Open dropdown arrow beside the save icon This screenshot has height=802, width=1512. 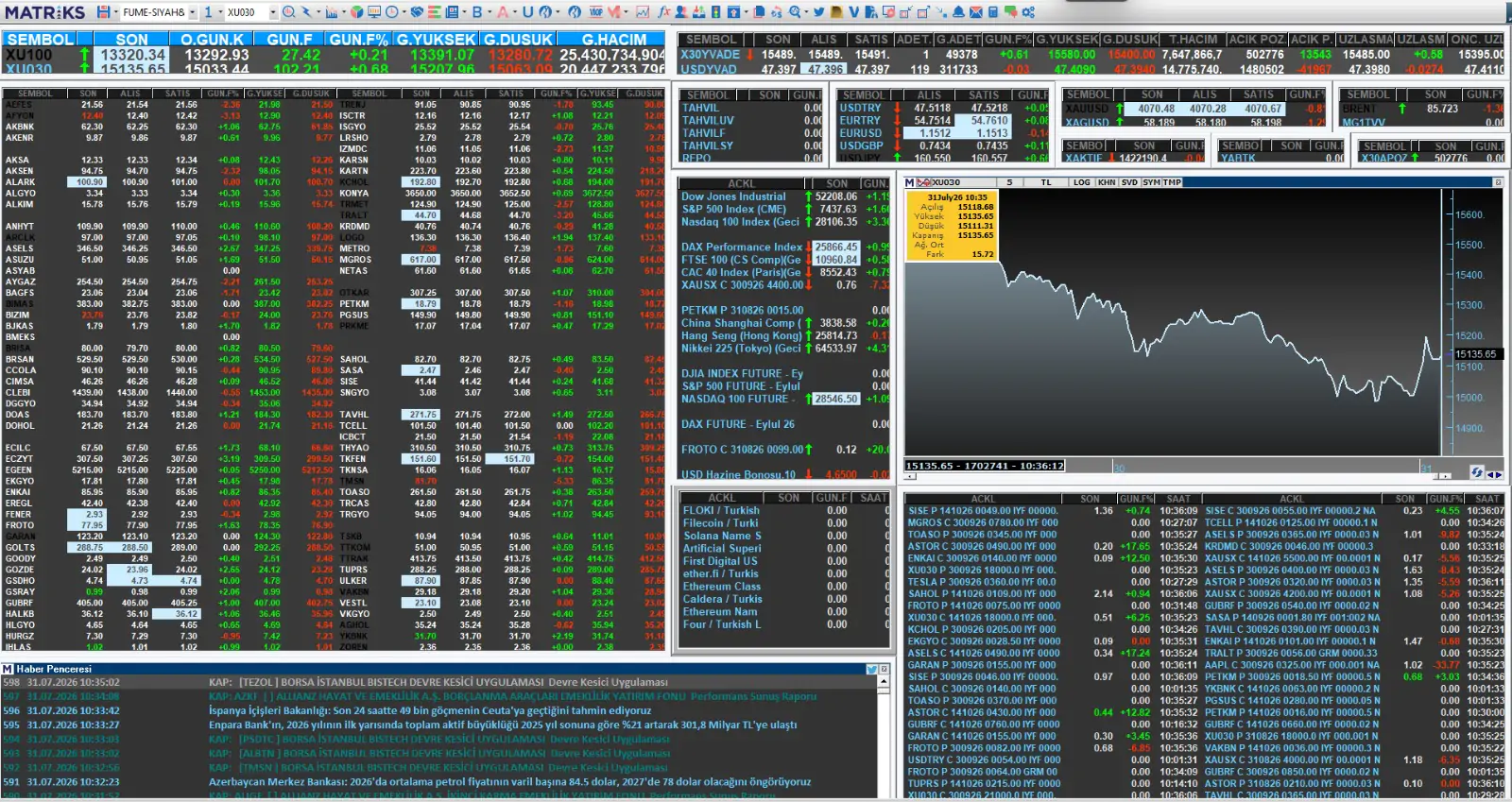pos(115,12)
